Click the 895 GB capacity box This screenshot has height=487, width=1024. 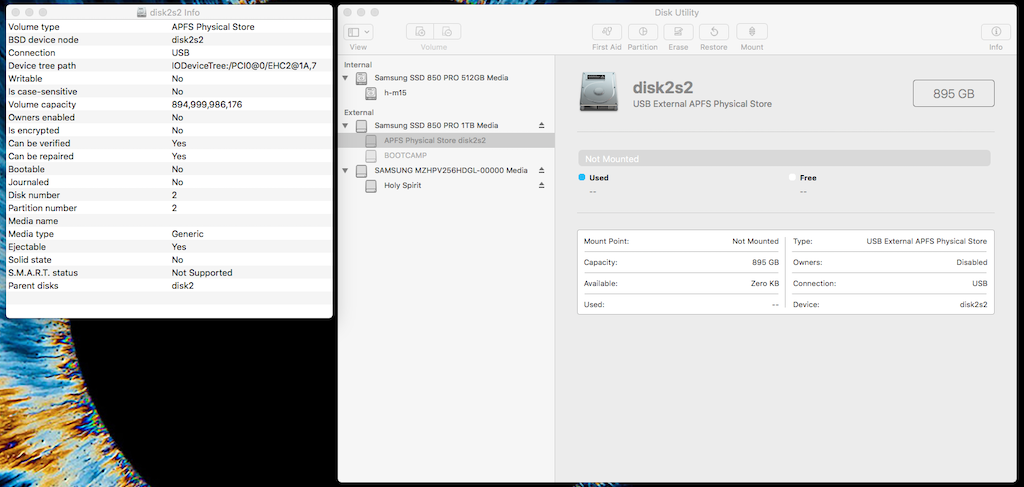coord(953,93)
